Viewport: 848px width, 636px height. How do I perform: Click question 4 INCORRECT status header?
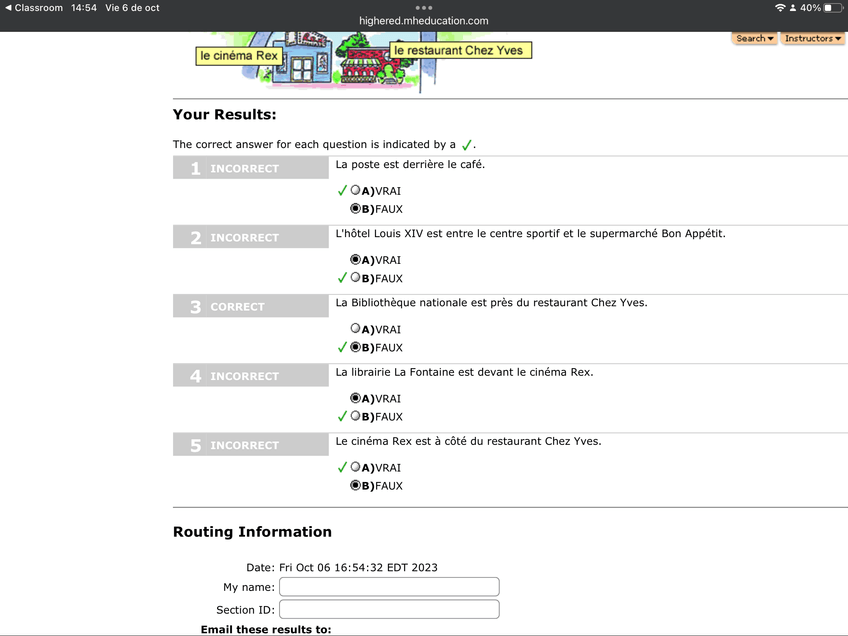pos(250,376)
